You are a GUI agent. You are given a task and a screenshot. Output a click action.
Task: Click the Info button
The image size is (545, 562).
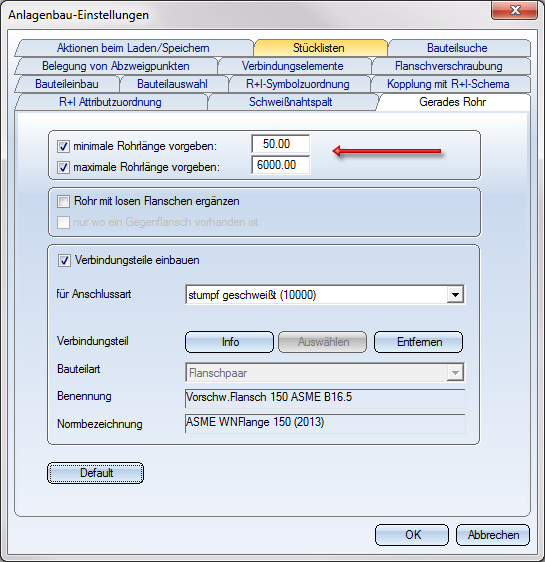(229, 342)
